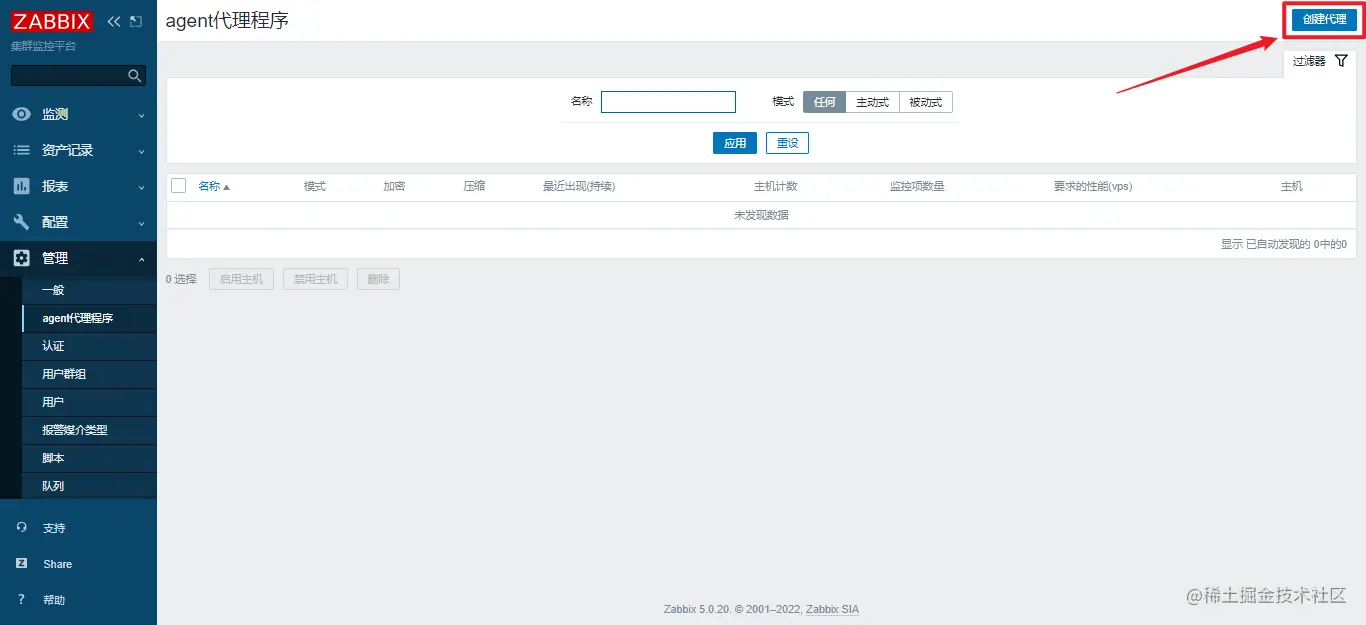Expand the 资产记录 menu chevron
This screenshot has width=1366, height=625.
141,151
